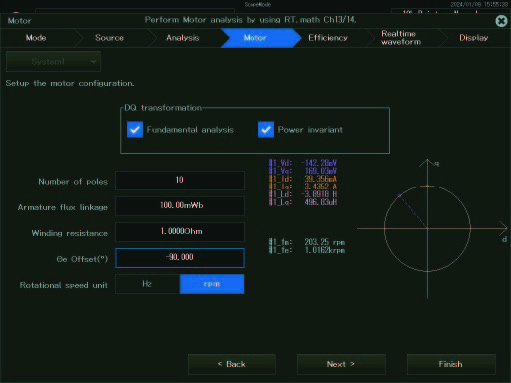The height and width of the screenshot is (383, 511).
Task: Switch to the Mode step tab
Action: tap(36, 38)
